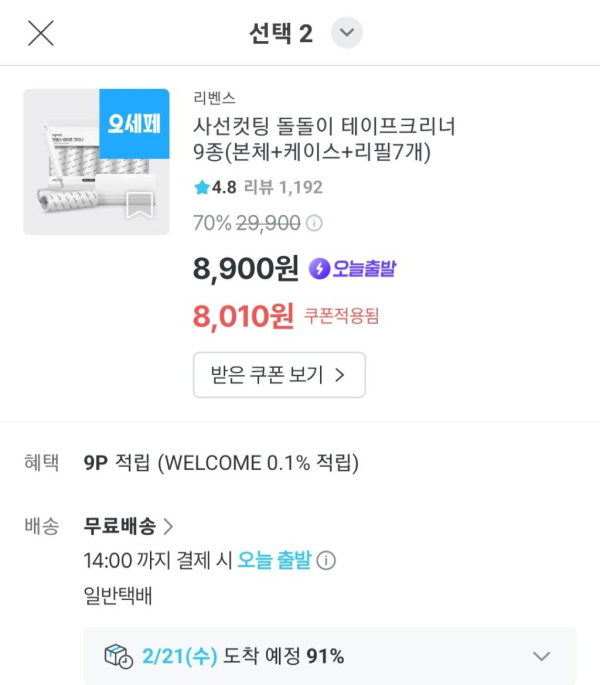Click the 쿠폰적용됨 coupon applied label
Viewport: 600px width, 685px height.
click(x=342, y=318)
